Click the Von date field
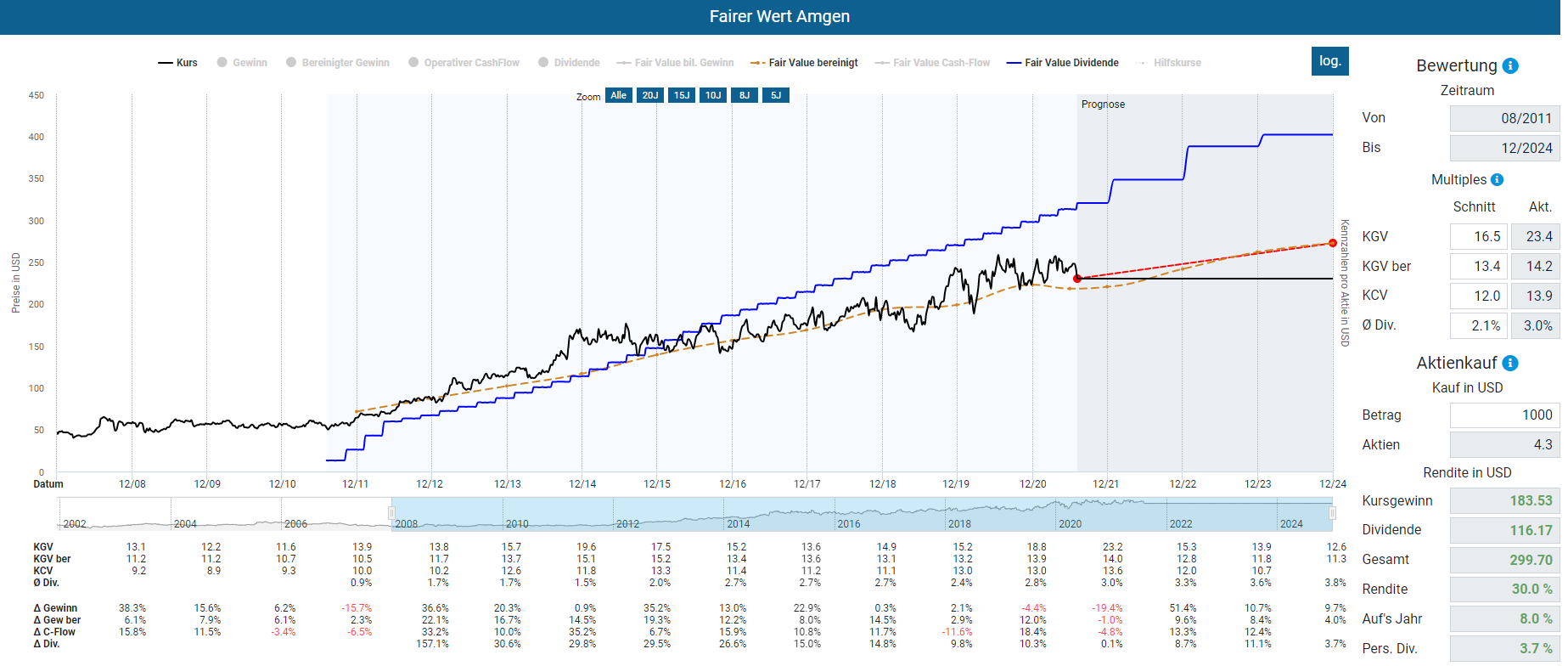This screenshot has height=666, width=1568. click(x=1503, y=119)
